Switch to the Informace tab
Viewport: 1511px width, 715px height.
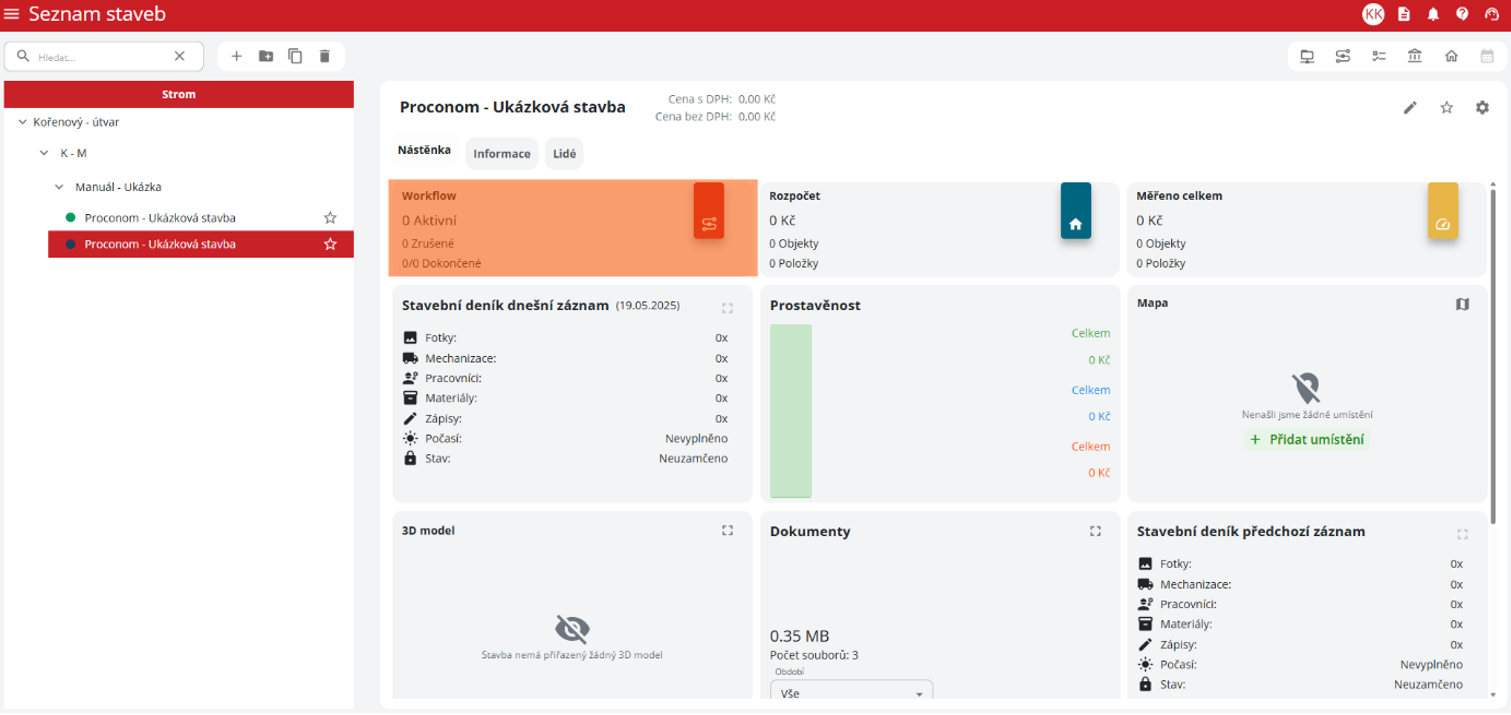coord(501,154)
